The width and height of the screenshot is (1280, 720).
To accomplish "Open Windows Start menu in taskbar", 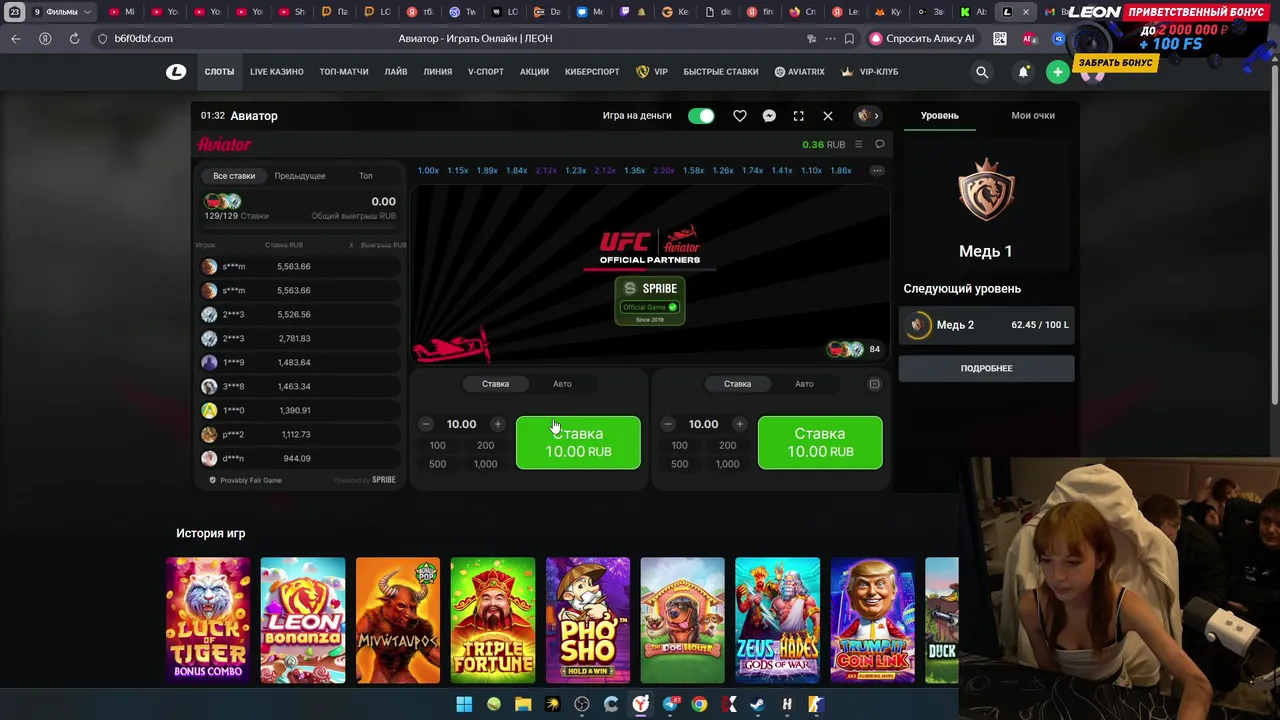I will coord(464,704).
